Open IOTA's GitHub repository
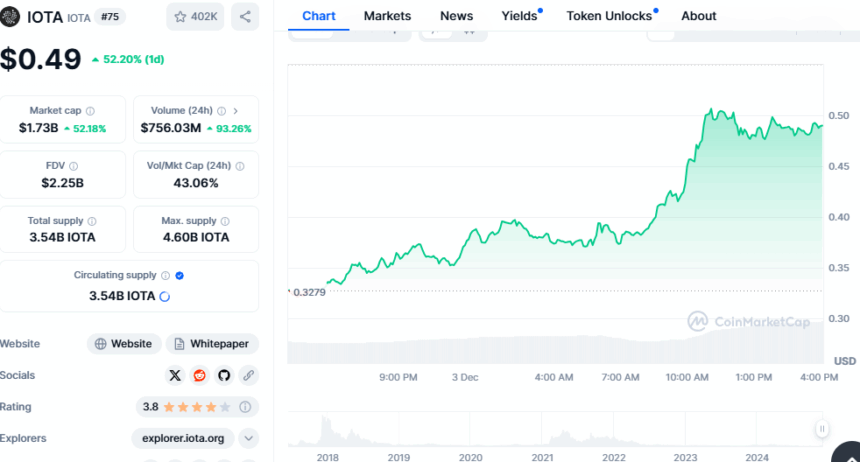Image resolution: width=860 pixels, height=462 pixels. click(x=224, y=375)
